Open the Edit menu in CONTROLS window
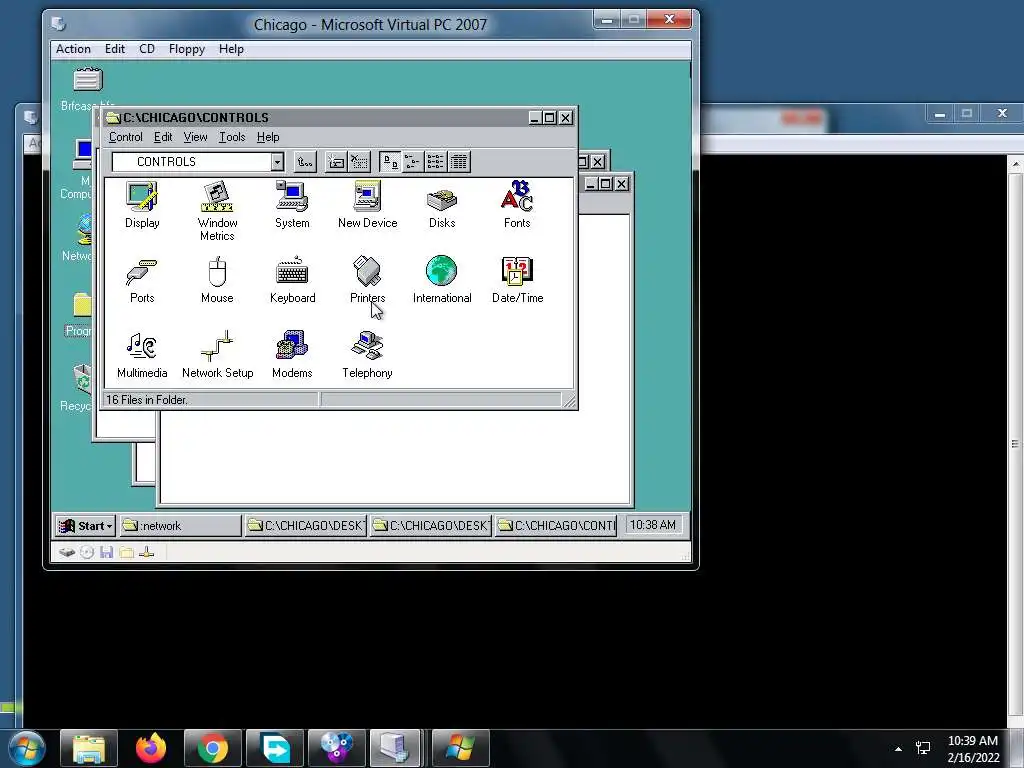1024x768 pixels. [x=163, y=137]
